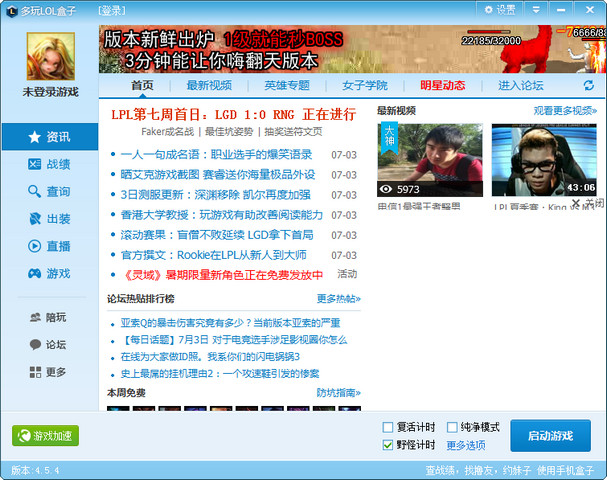The width and height of the screenshot is (607, 480).
Task: Play the video thumbnail showing 43:06
Action: [x=544, y=160]
